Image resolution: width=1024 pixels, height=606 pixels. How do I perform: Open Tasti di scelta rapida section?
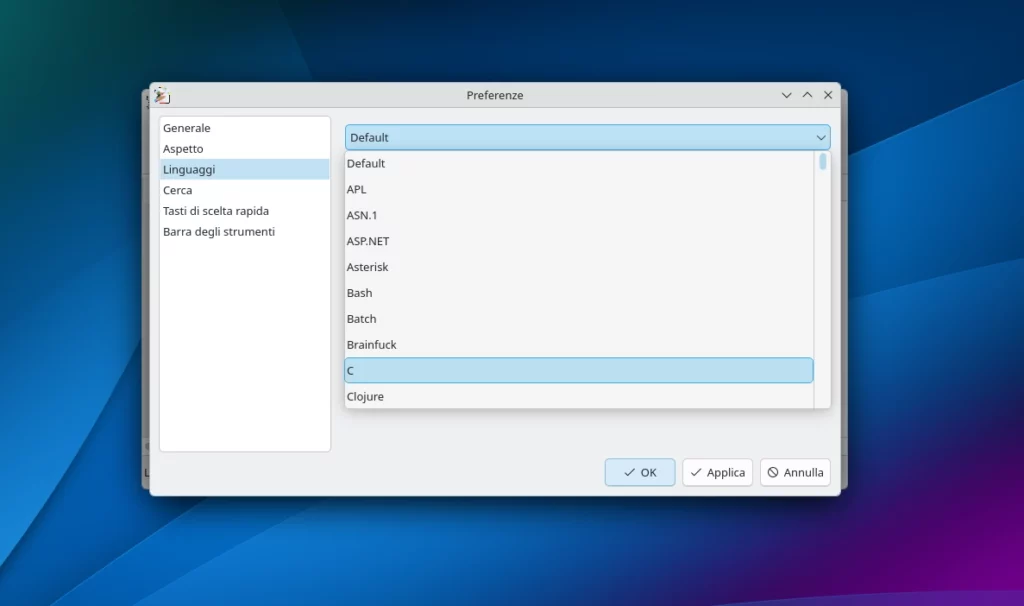pyautogui.click(x=245, y=211)
